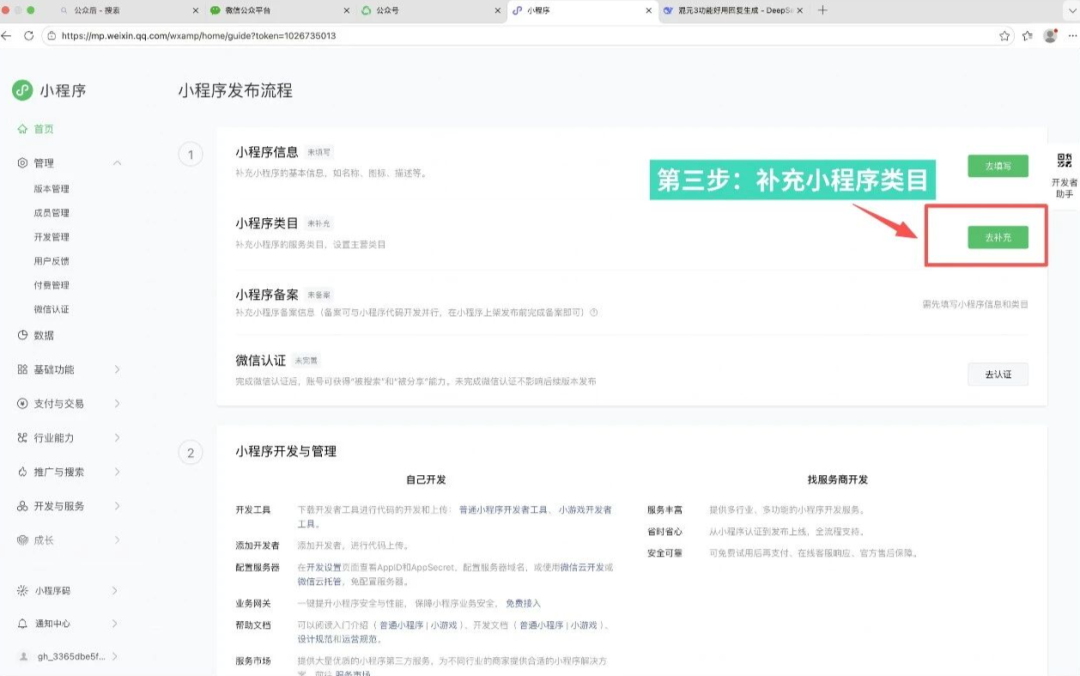
Task: Expand the account gh_3365dbe5f chevron
Action: click(115, 657)
